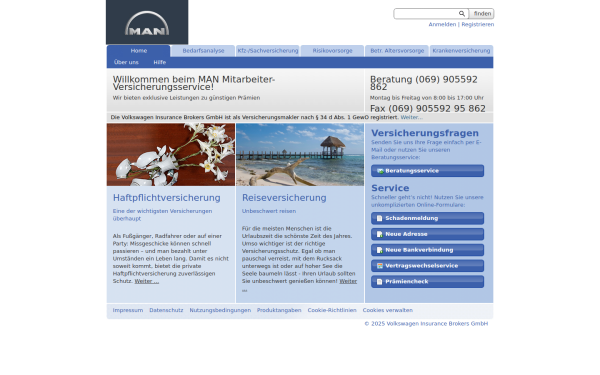Click the Beratungsservice button
The width and height of the screenshot is (600, 375).
click(x=427, y=171)
